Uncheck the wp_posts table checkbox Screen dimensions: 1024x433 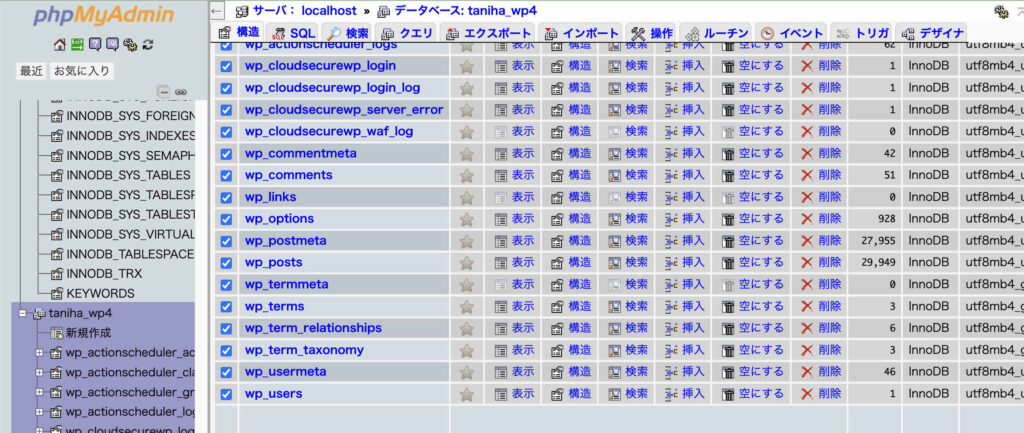pyautogui.click(x=226, y=263)
